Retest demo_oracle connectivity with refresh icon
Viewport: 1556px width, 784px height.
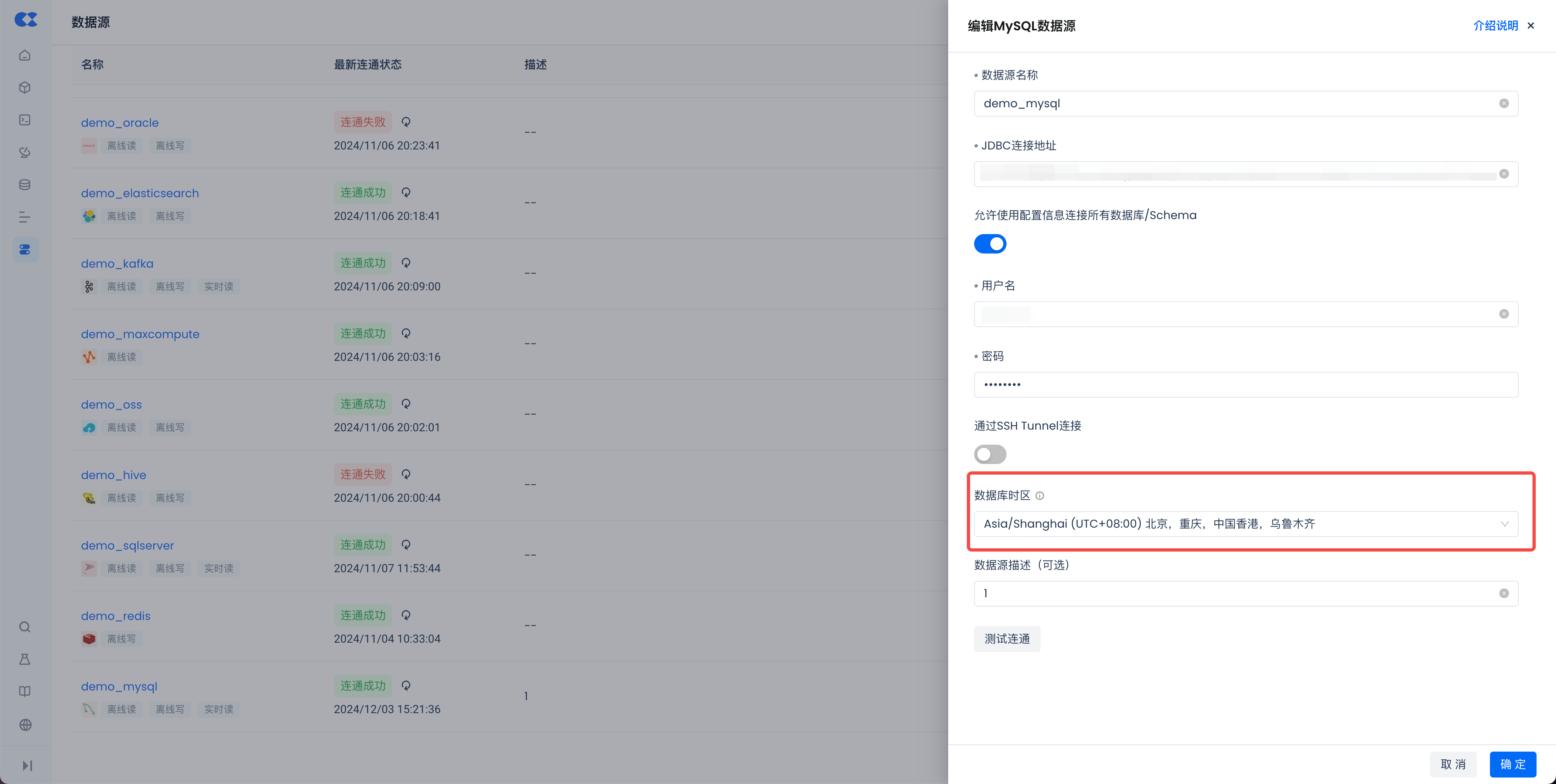coord(406,122)
